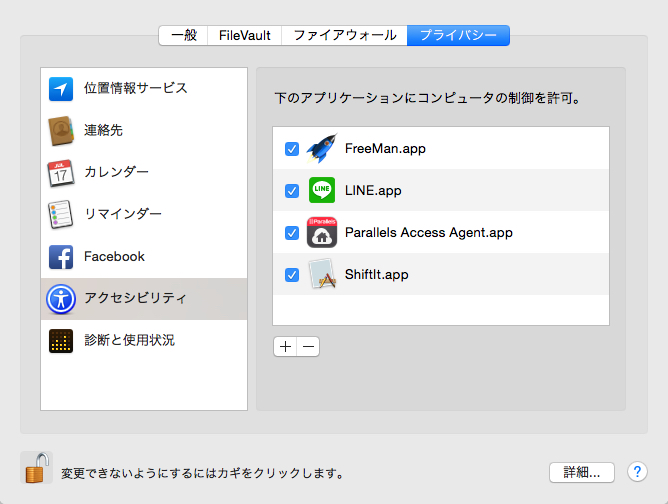Toggle the ShiftIt.app checkbox

click(x=292, y=275)
